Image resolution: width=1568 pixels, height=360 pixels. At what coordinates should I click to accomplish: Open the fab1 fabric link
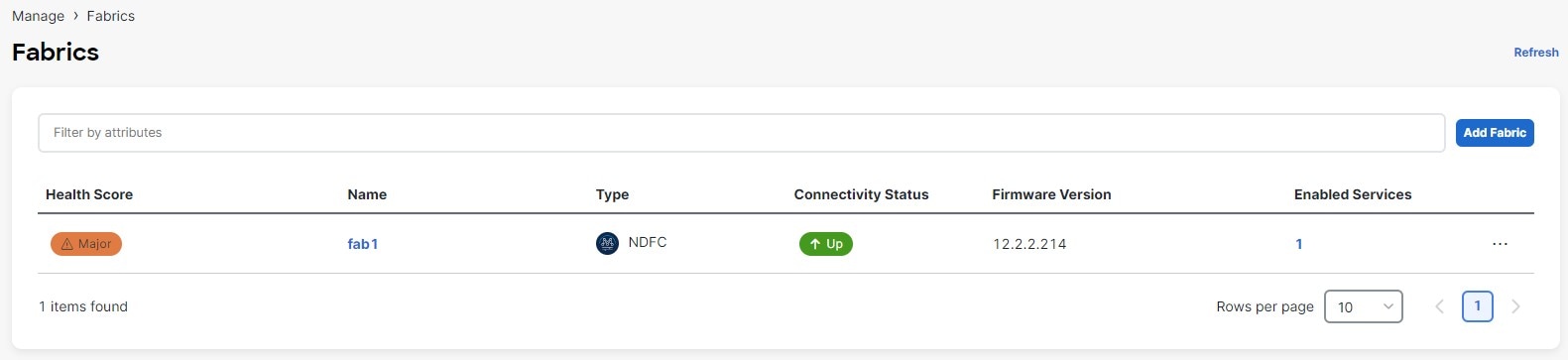pos(363,244)
